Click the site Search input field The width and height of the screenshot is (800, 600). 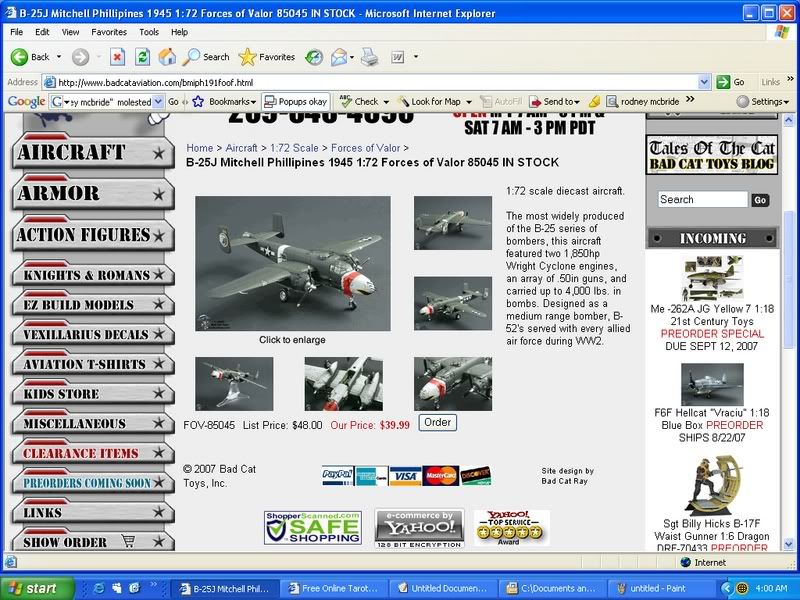tap(703, 199)
